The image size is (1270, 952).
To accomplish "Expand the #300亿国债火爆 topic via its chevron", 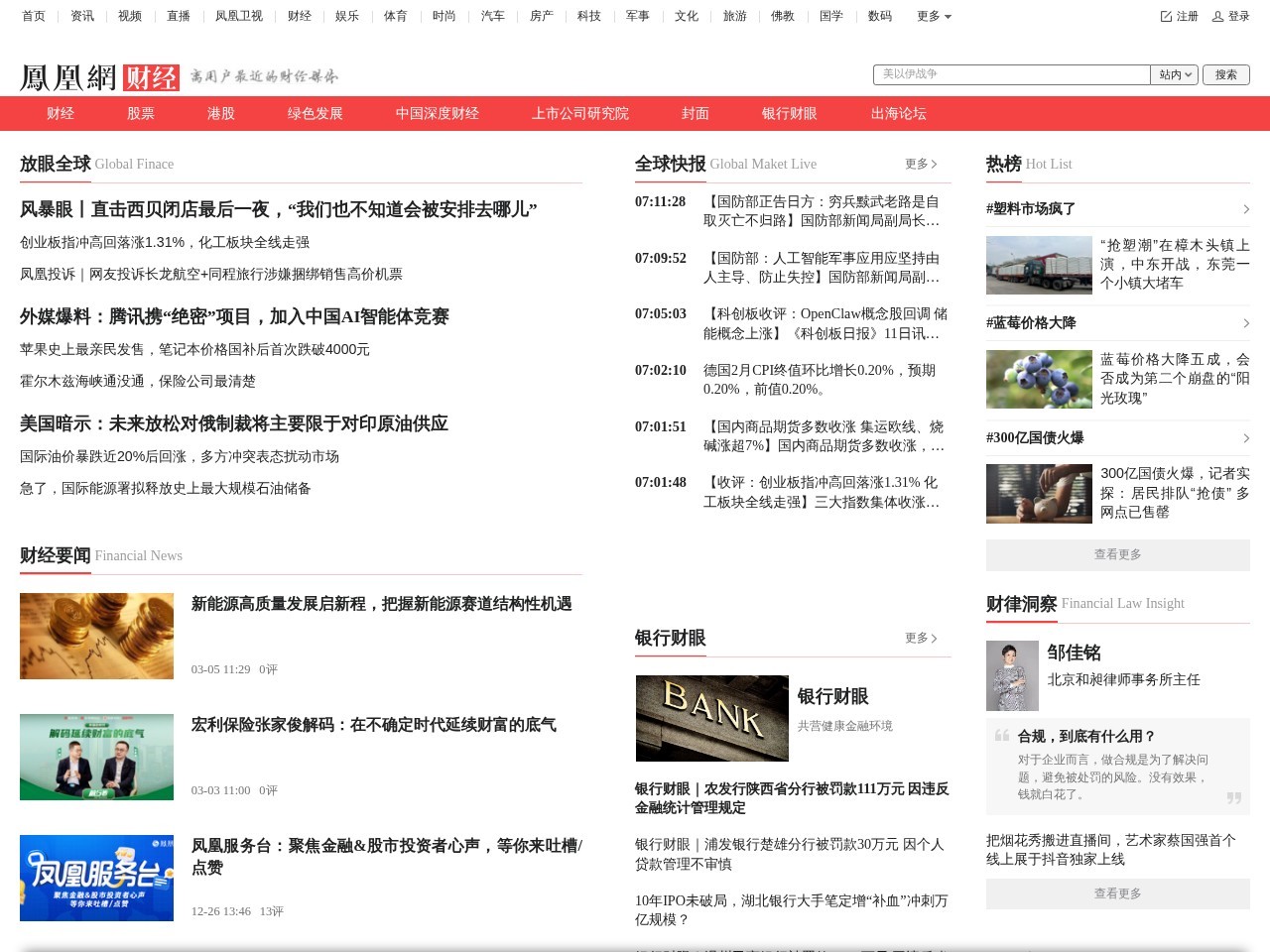I will tap(1246, 438).
